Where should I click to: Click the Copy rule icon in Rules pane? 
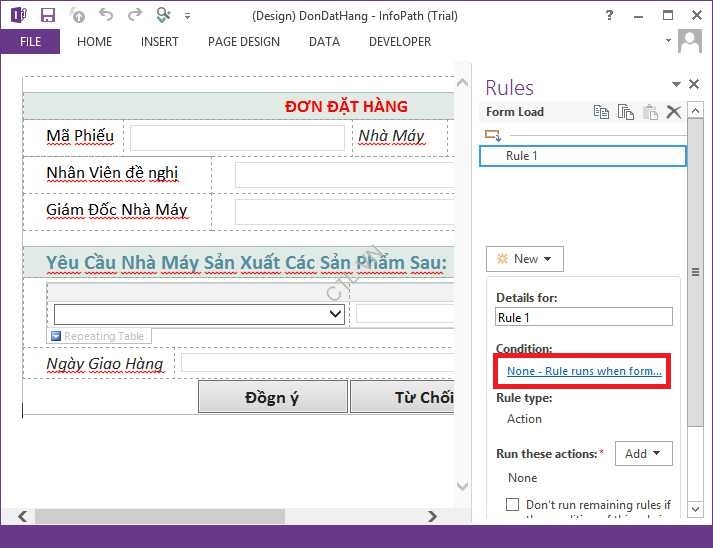pyautogui.click(x=601, y=112)
